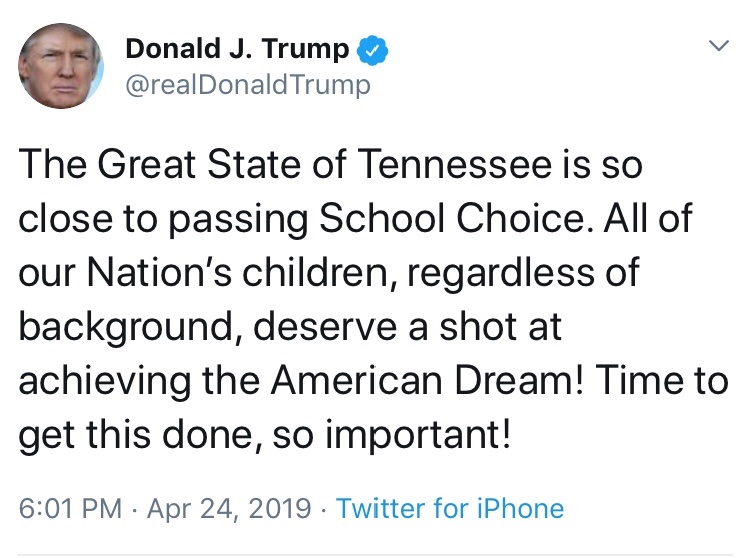Open the tweet options chevron menu
This screenshot has width=747, height=558.
(x=718, y=46)
